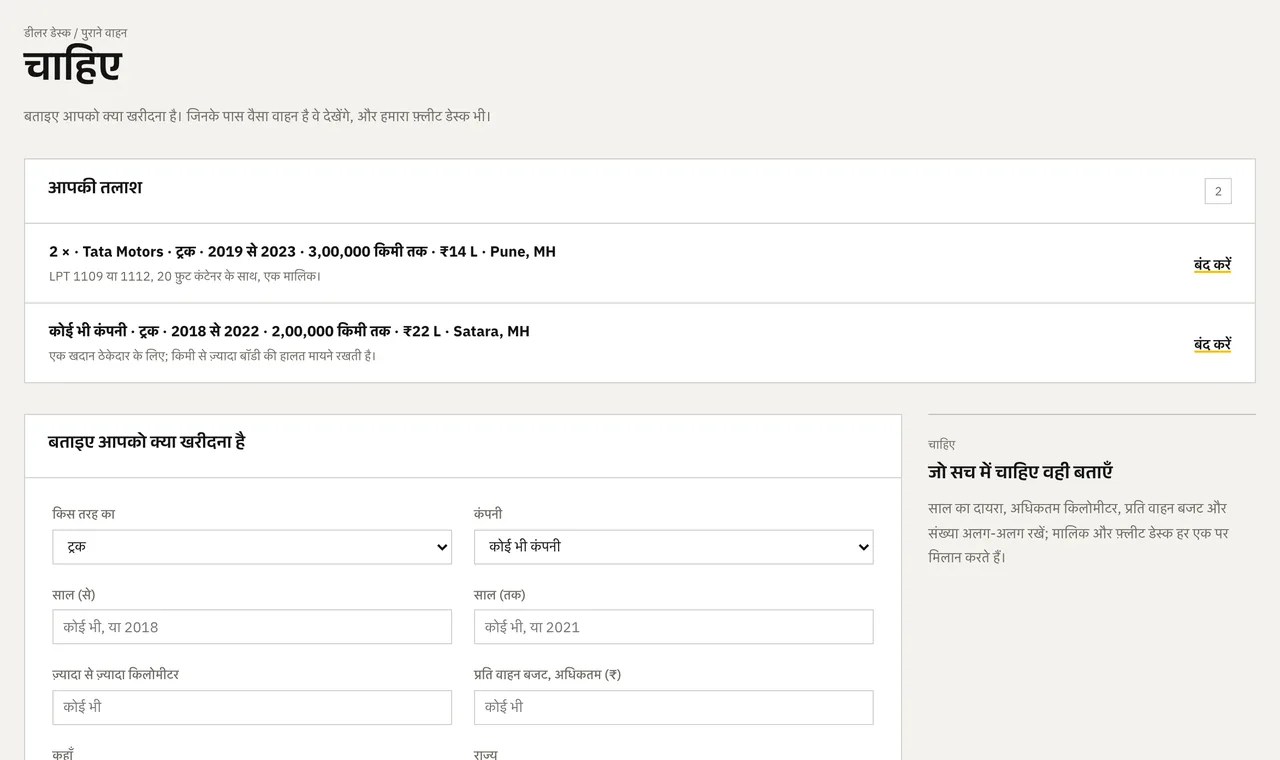This screenshot has width=1280, height=760.
Task: Open the Tata Motors ट्रक search entry
Action: pyautogui.click(x=302, y=252)
